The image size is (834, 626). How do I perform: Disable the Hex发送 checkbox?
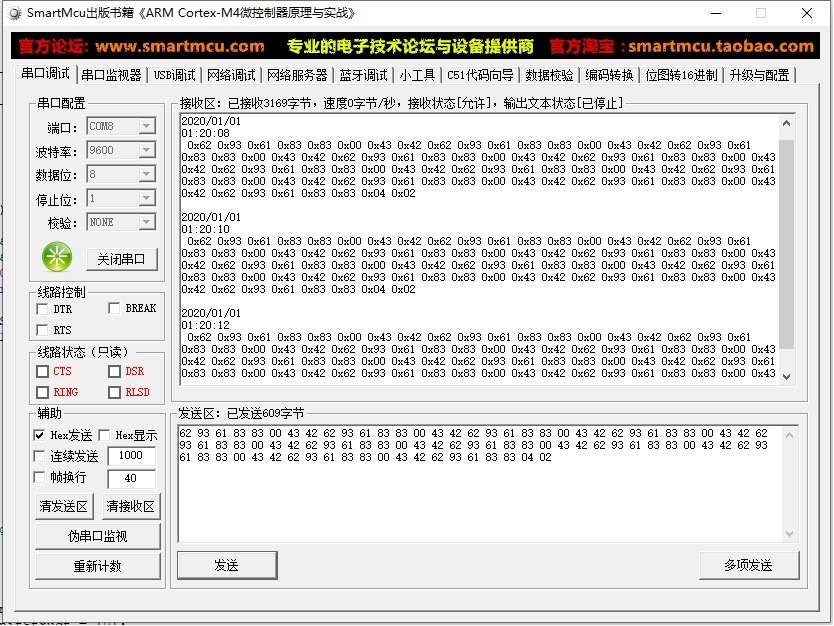coord(39,436)
